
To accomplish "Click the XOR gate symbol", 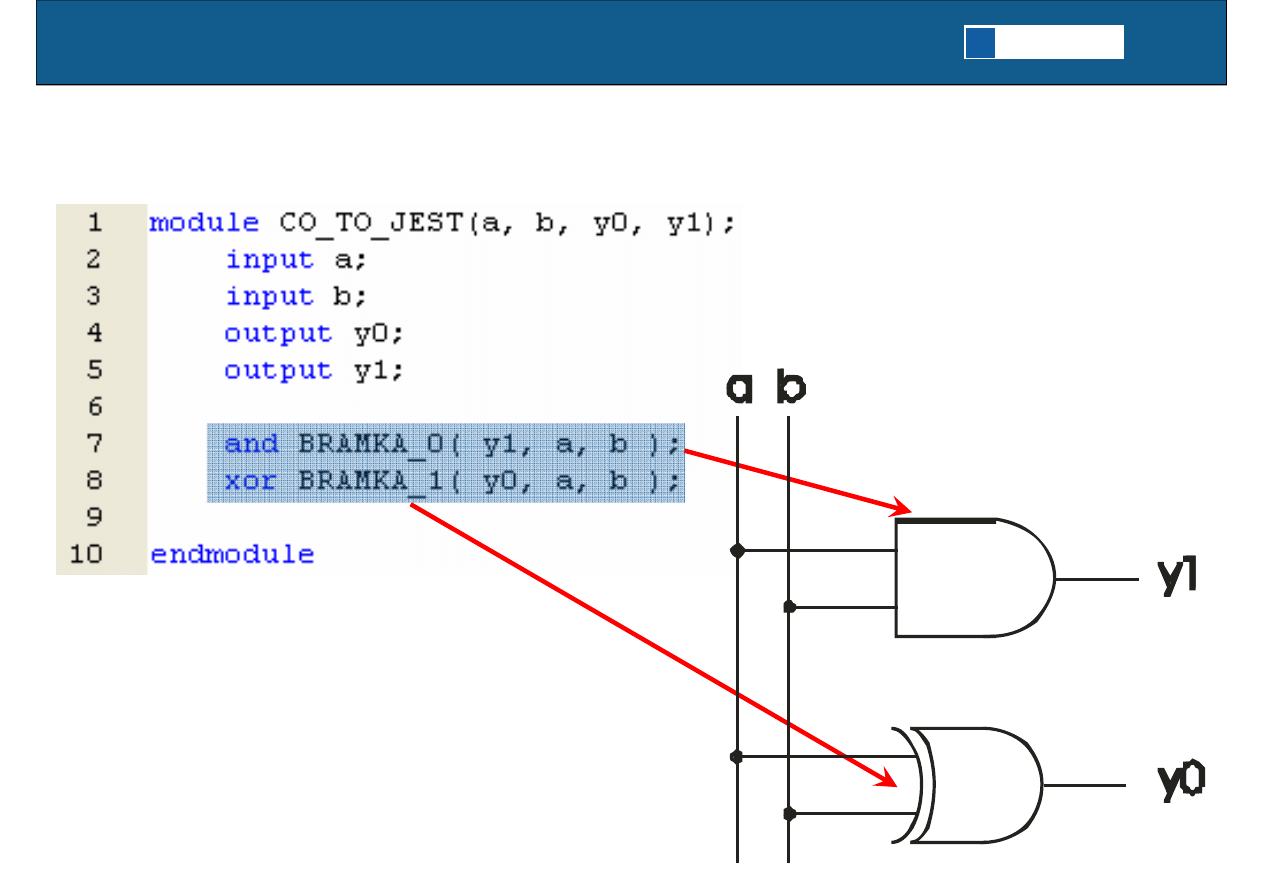I will pos(980,786).
